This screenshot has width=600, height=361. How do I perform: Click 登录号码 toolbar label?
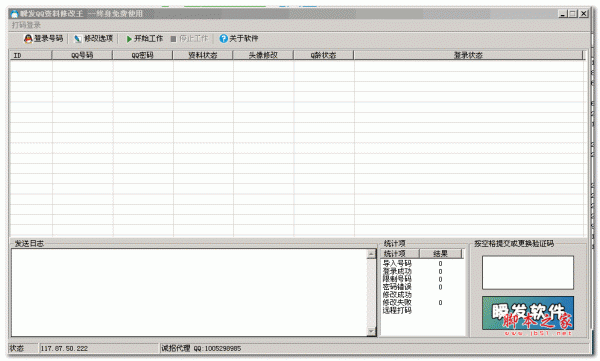(x=49, y=38)
